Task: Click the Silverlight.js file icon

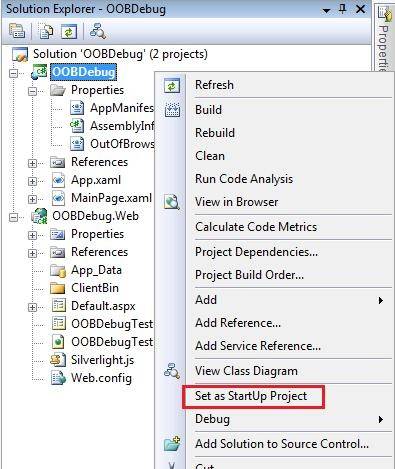Action: [x=58, y=360]
